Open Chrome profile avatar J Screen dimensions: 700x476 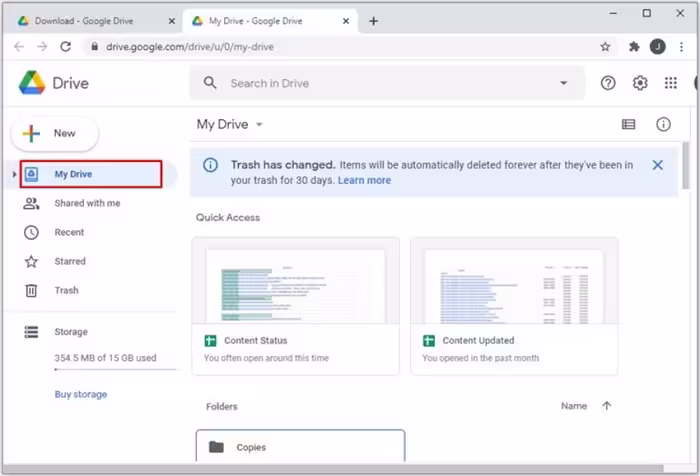tap(658, 46)
